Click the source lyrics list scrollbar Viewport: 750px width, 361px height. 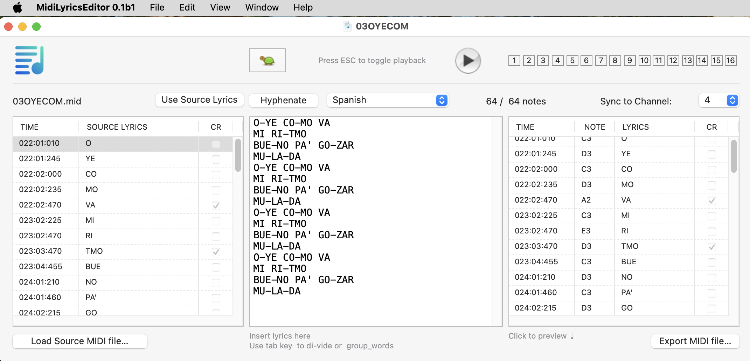point(238,155)
